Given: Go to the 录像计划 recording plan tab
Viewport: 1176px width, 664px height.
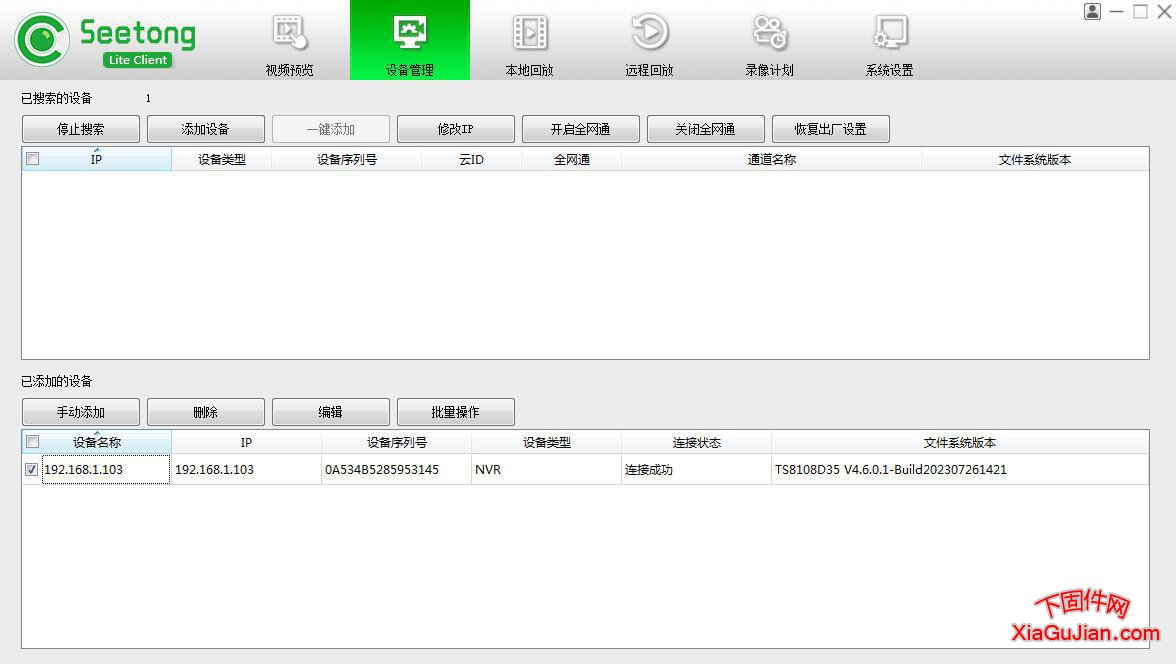Looking at the screenshot, I should pyautogui.click(x=770, y=41).
